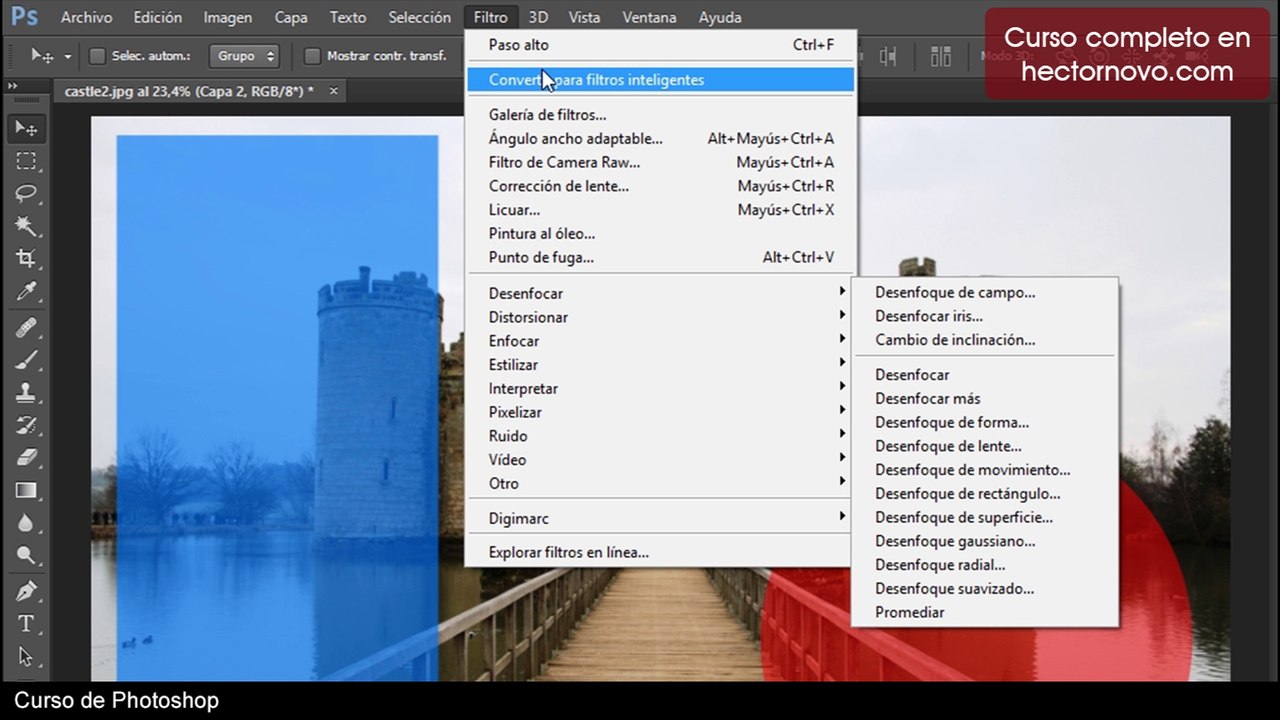This screenshot has width=1280, height=720.
Task: Click the Move tool preset icon in options bar
Action: tap(42, 56)
